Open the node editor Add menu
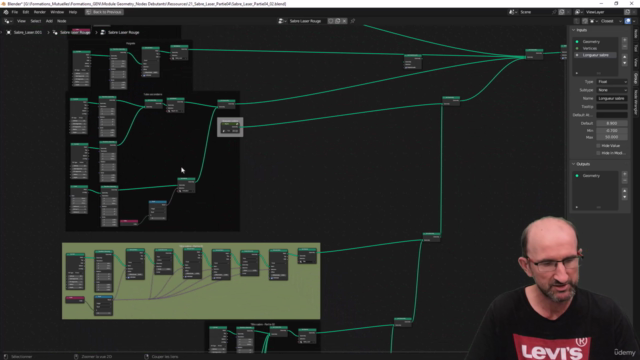 tap(49, 21)
